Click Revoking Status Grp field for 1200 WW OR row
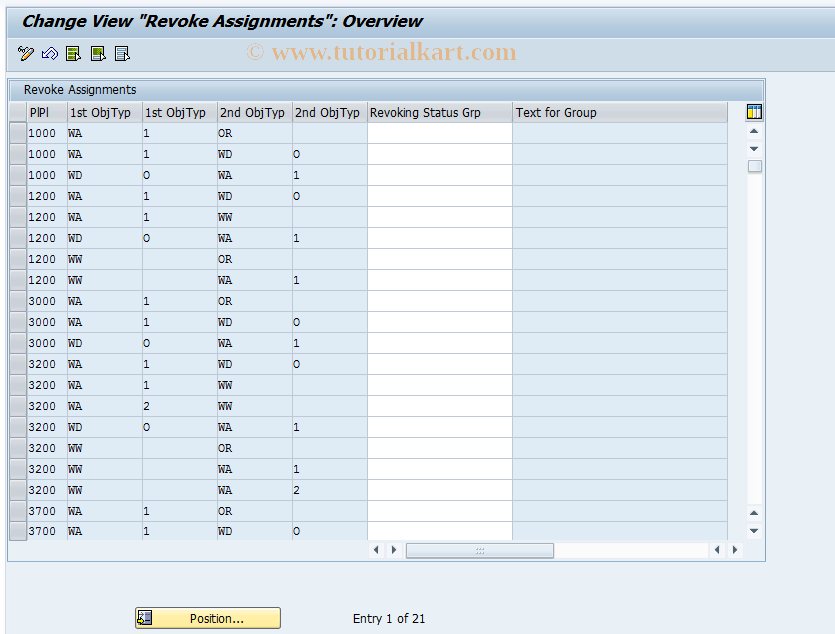 pyautogui.click(x=440, y=259)
